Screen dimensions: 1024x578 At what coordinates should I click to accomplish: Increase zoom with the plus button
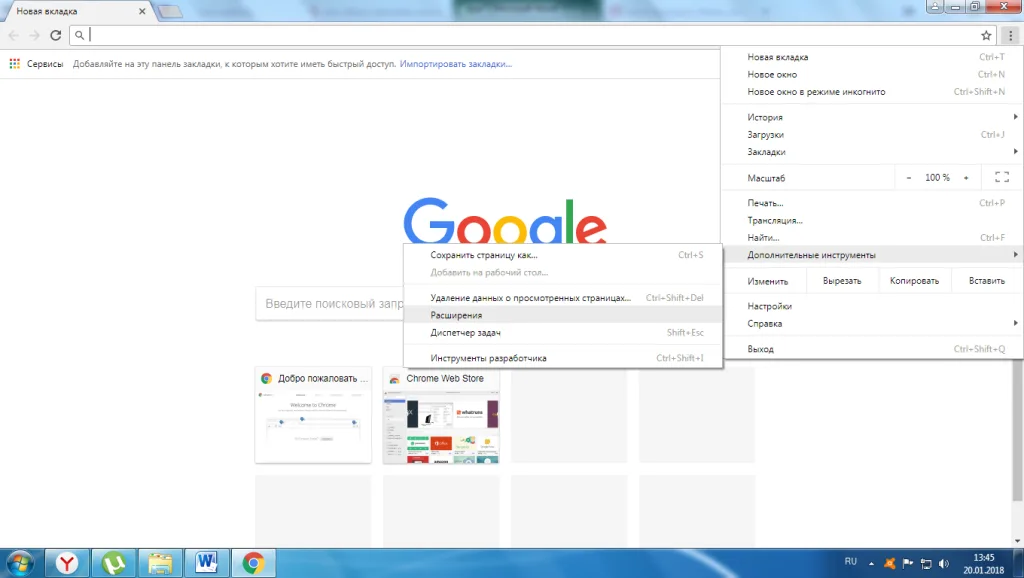966,178
